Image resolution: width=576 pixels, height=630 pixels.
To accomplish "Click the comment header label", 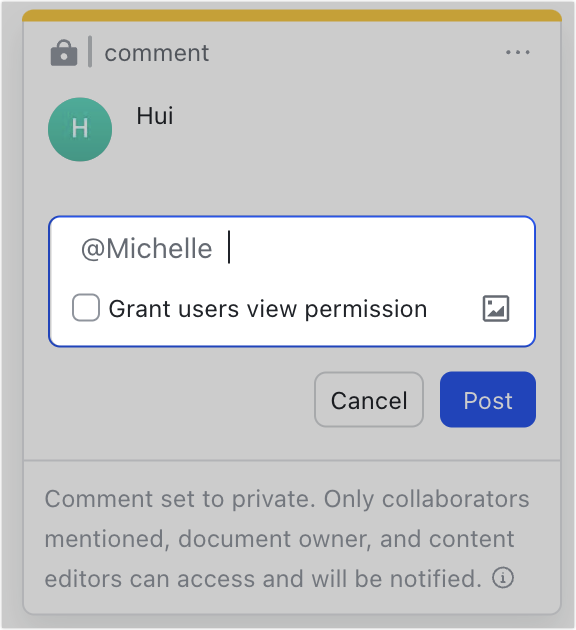I will pos(157,53).
